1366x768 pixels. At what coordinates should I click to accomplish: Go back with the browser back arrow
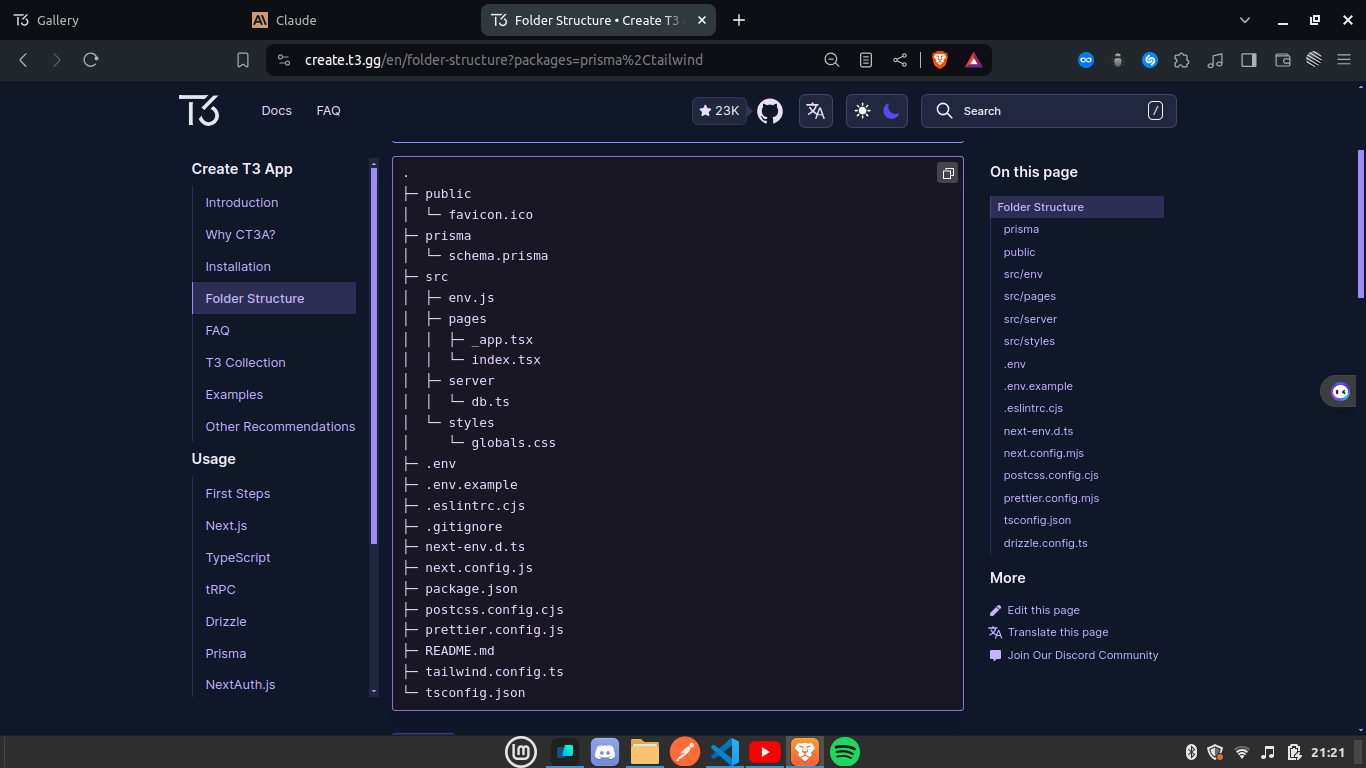(x=23, y=60)
